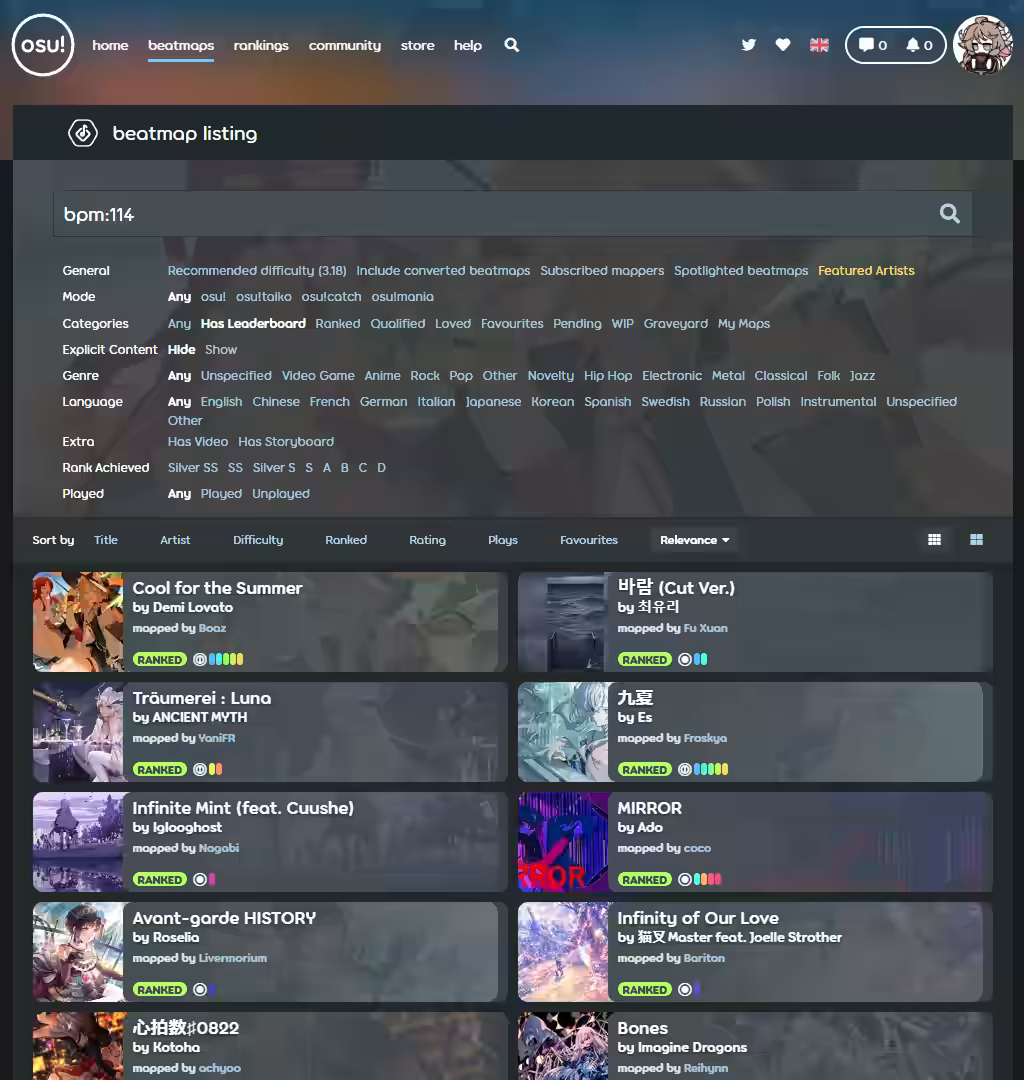1024x1080 pixels.
Task: Switch to large card view
Action: coord(976,540)
